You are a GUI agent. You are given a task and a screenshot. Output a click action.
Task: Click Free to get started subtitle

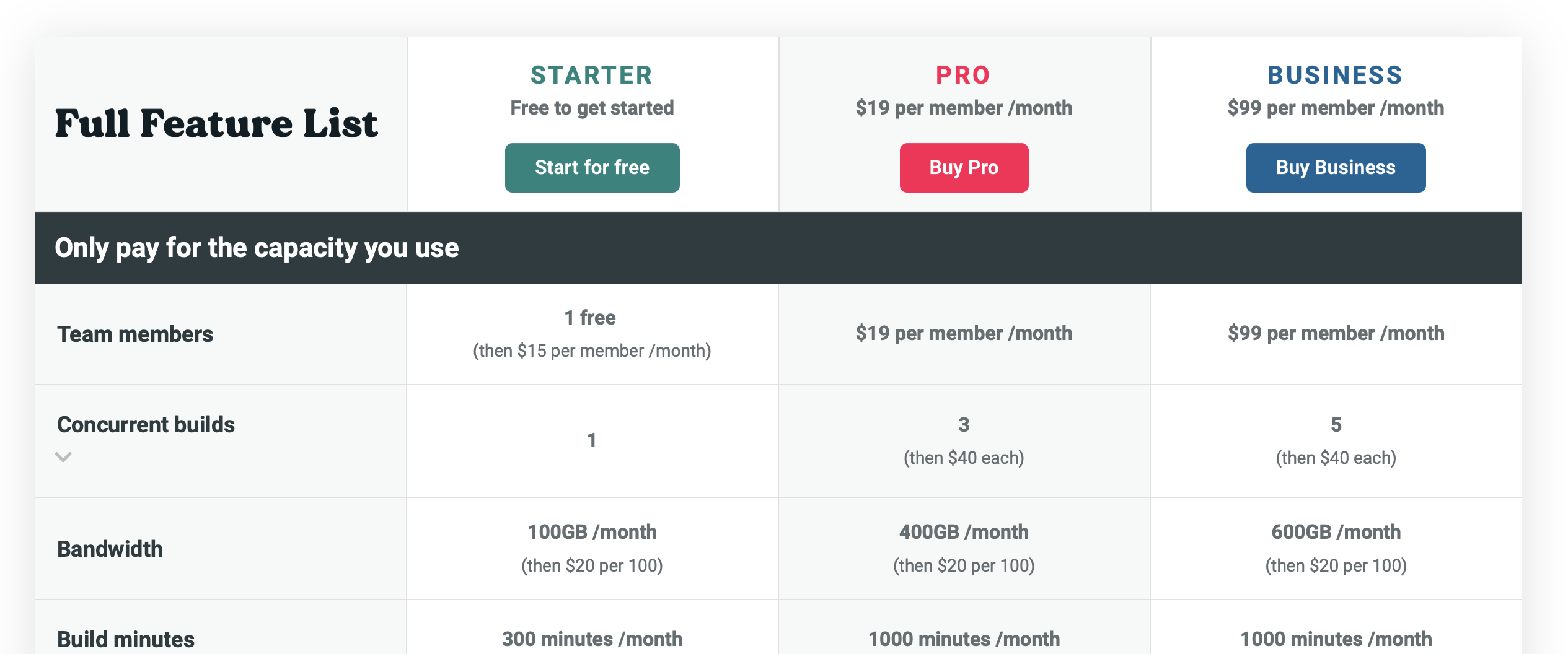(x=591, y=107)
